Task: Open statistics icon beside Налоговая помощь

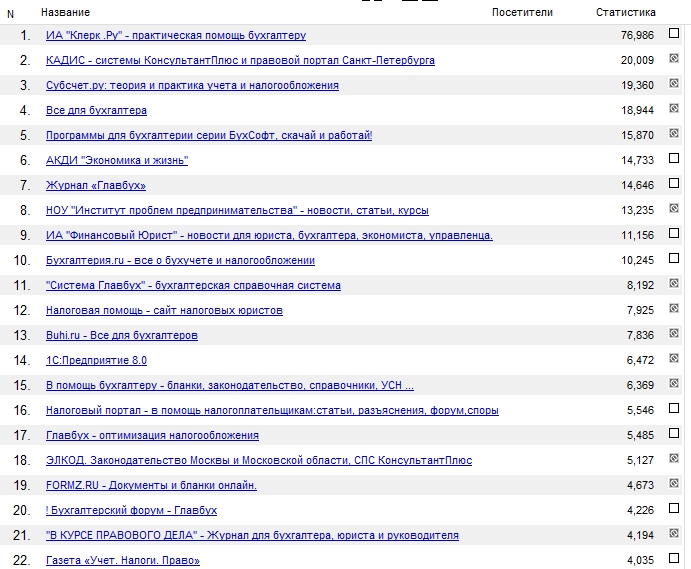Action: click(x=674, y=308)
